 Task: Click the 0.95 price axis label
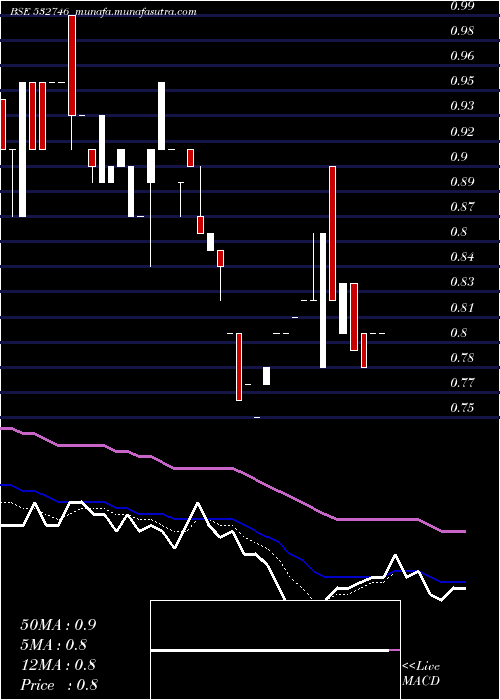tap(462, 81)
